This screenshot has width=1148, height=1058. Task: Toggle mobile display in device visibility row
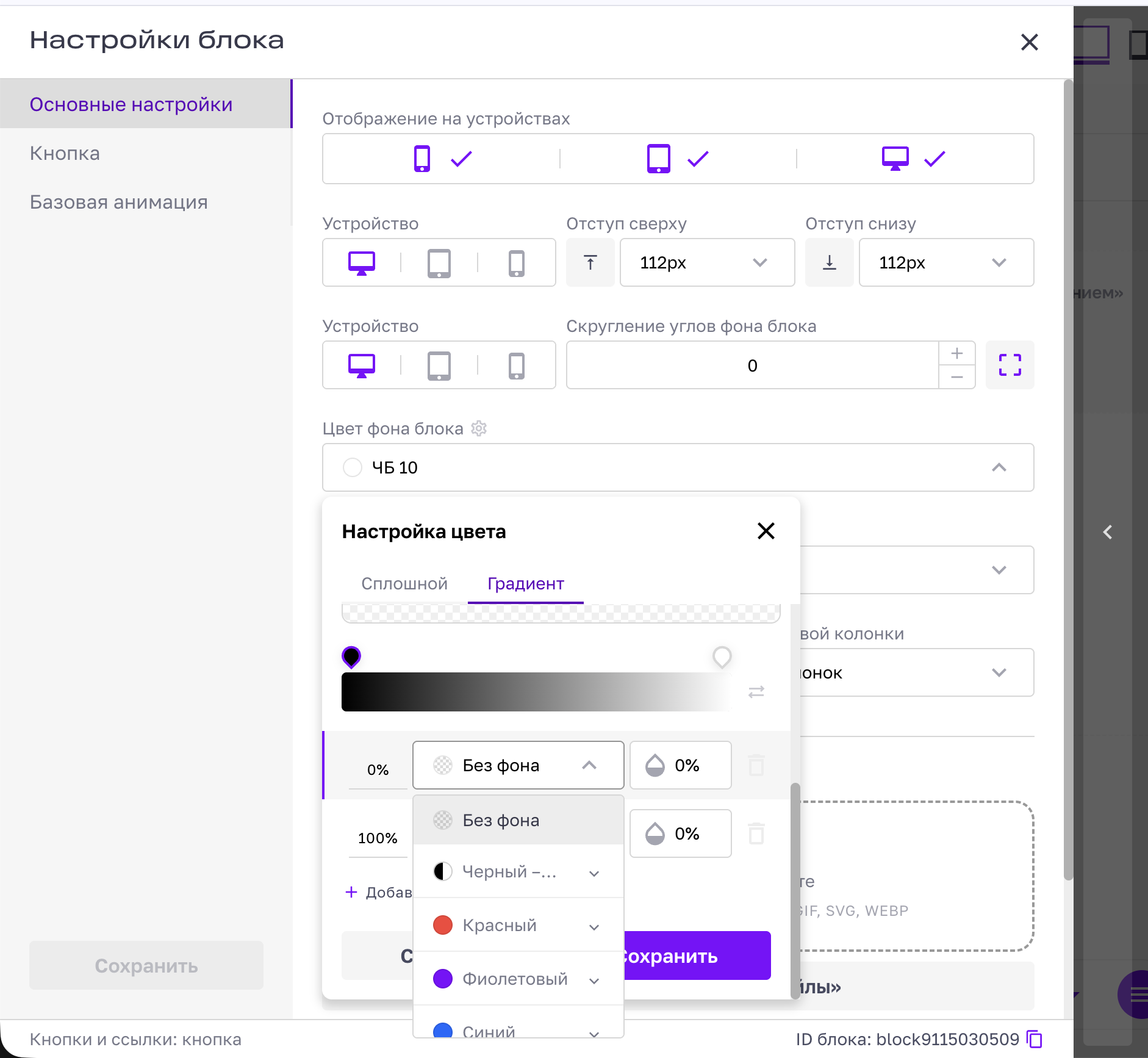coord(442,159)
